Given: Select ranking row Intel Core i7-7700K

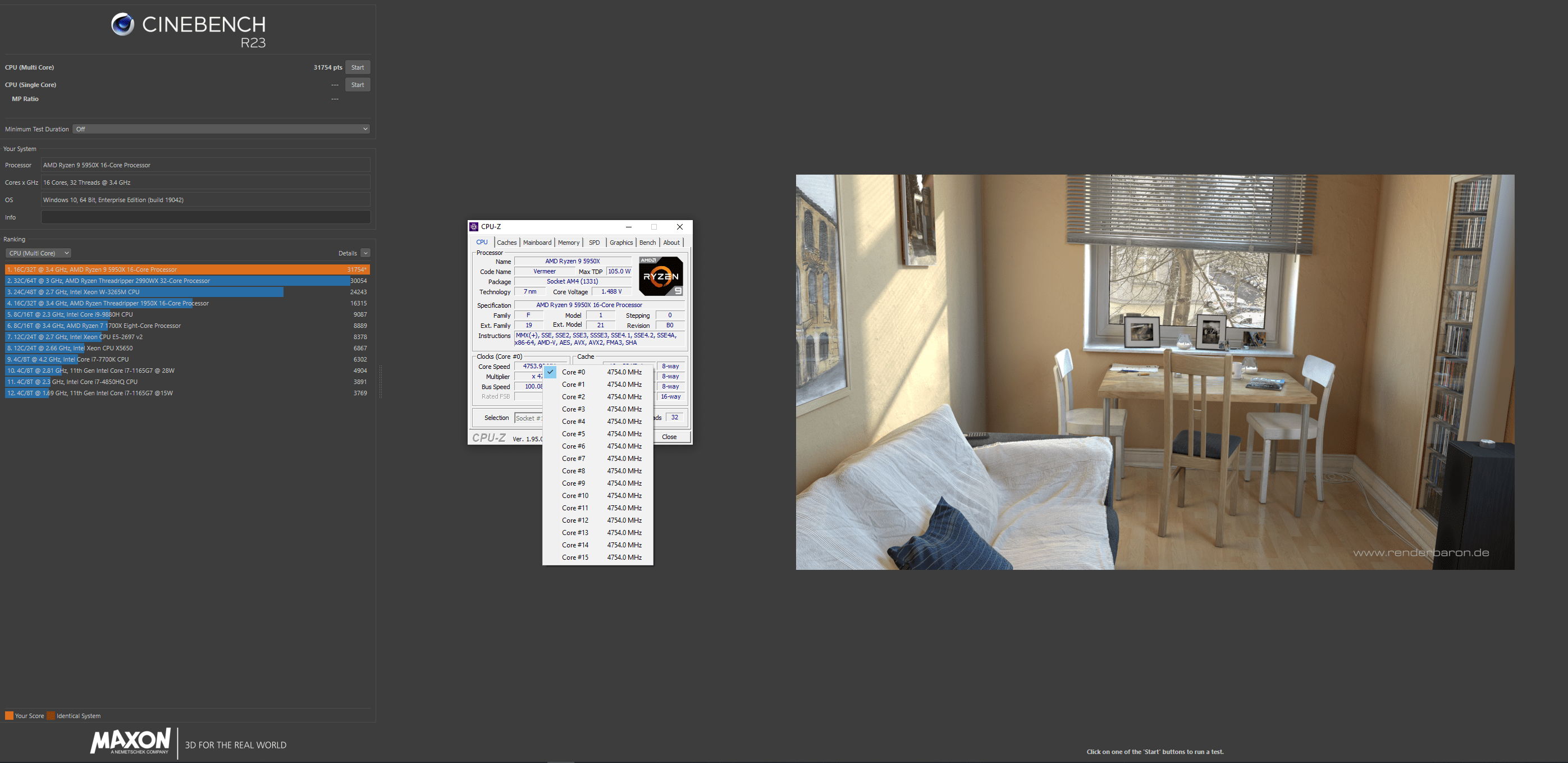Looking at the screenshot, I should point(188,359).
